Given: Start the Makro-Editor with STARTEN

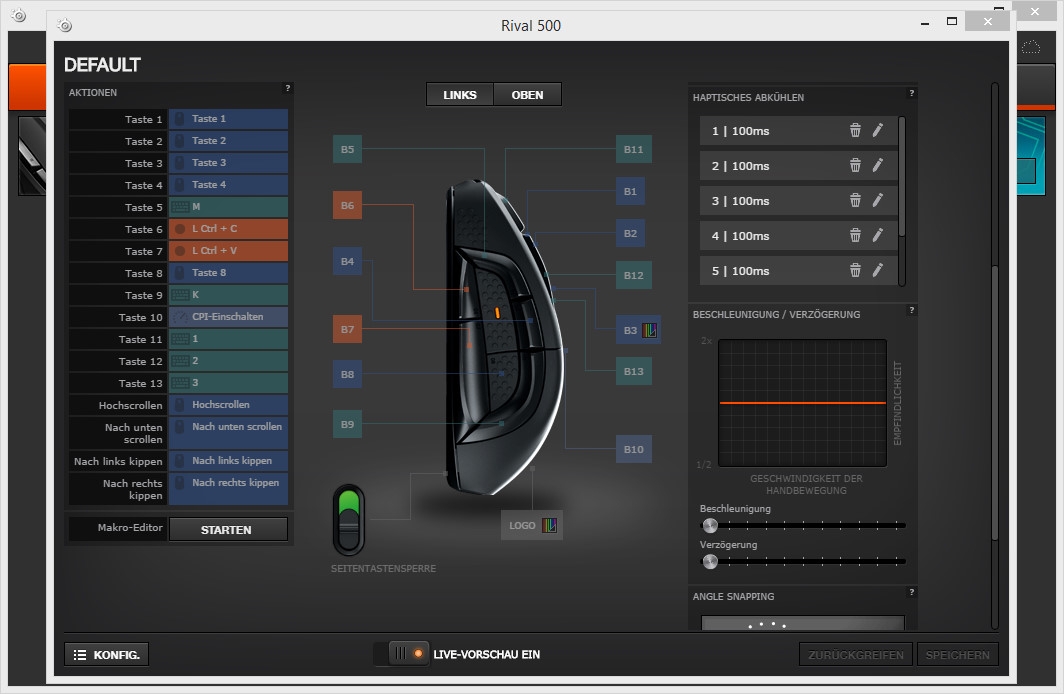Looking at the screenshot, I should (x=227, y=530).
